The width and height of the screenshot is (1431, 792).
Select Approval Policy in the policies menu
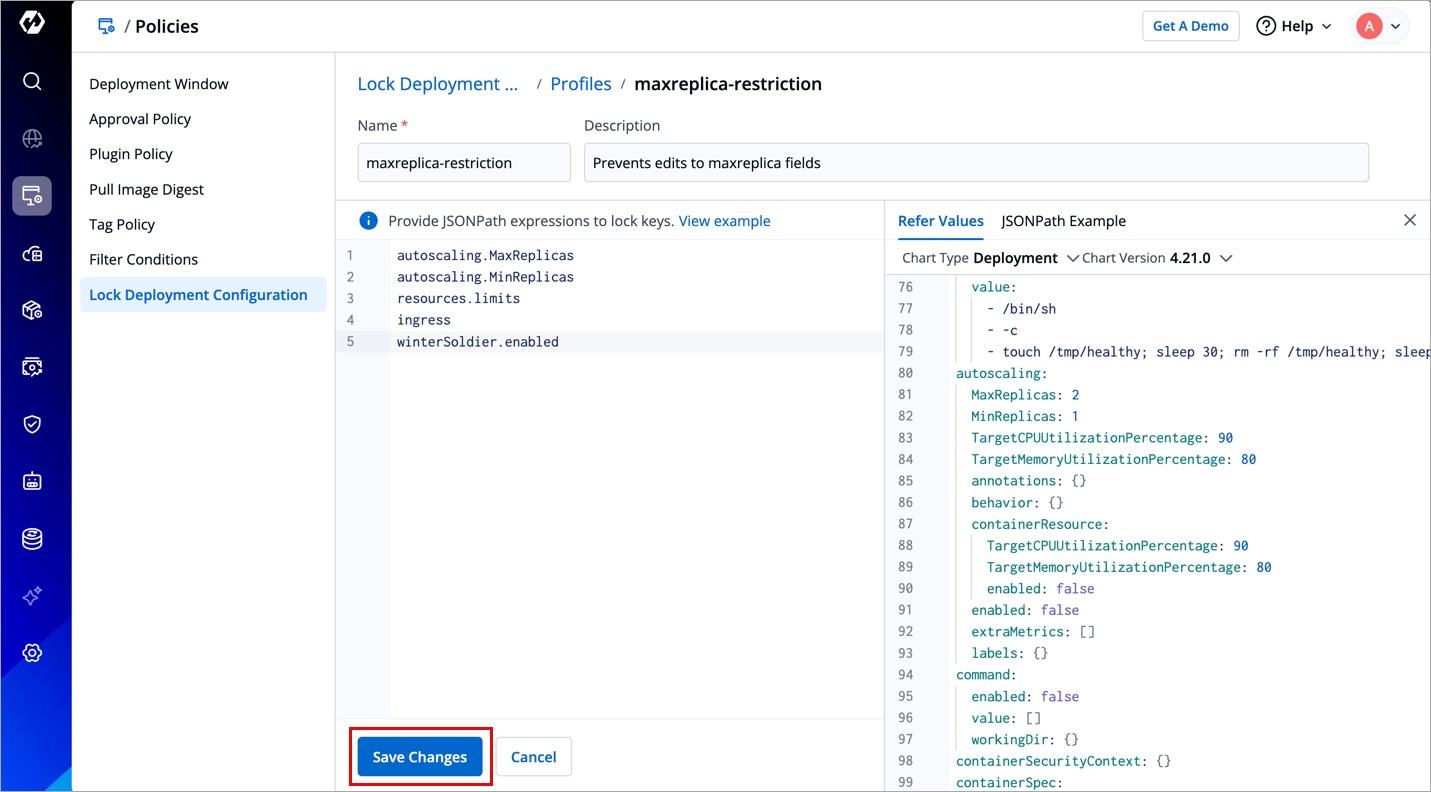pyautogui.click(x=140, y=119)
